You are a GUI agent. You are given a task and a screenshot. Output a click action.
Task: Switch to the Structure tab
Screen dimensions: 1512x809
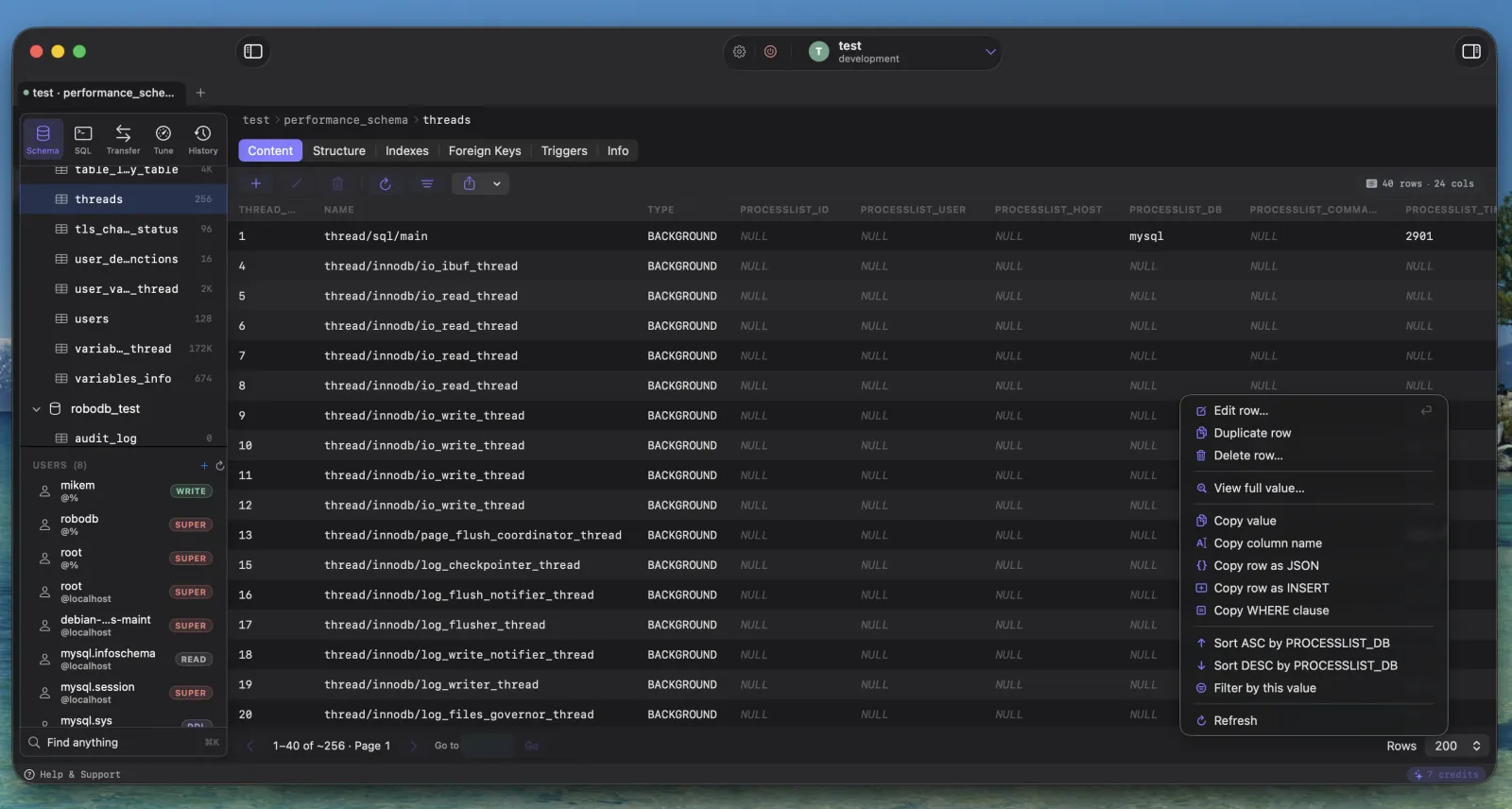[339, 150]
